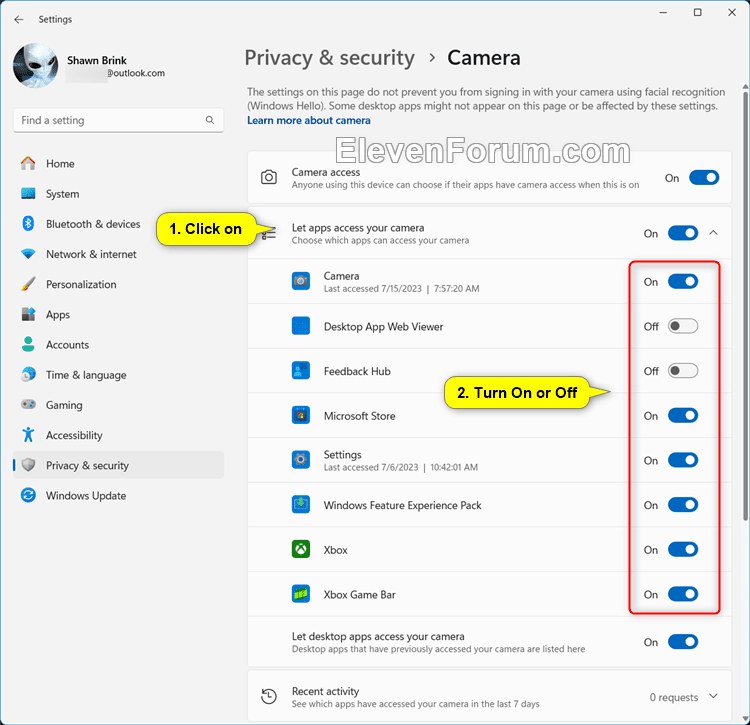Click the Accounts person icon
Screen dimensions: 750x725
pyautogui.click(x=28, y=344)
